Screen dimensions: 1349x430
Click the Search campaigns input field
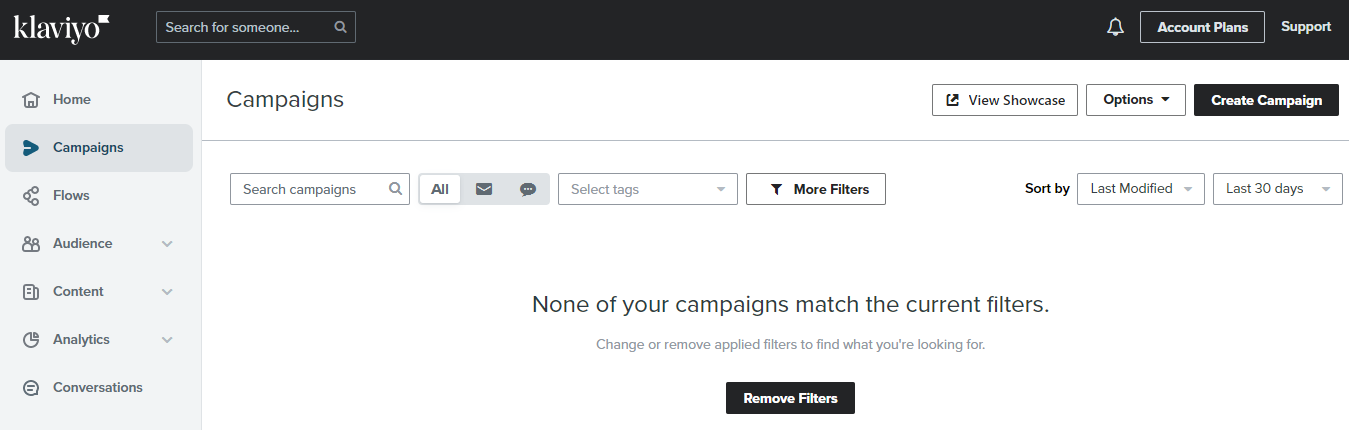[320, 189]
